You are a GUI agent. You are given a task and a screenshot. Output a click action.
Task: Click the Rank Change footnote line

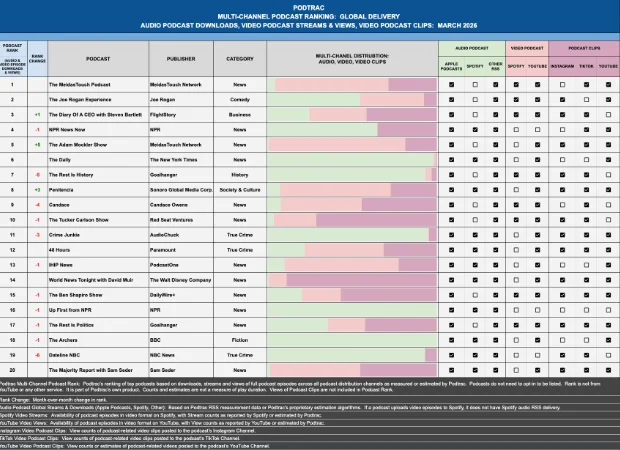[53, 400]
